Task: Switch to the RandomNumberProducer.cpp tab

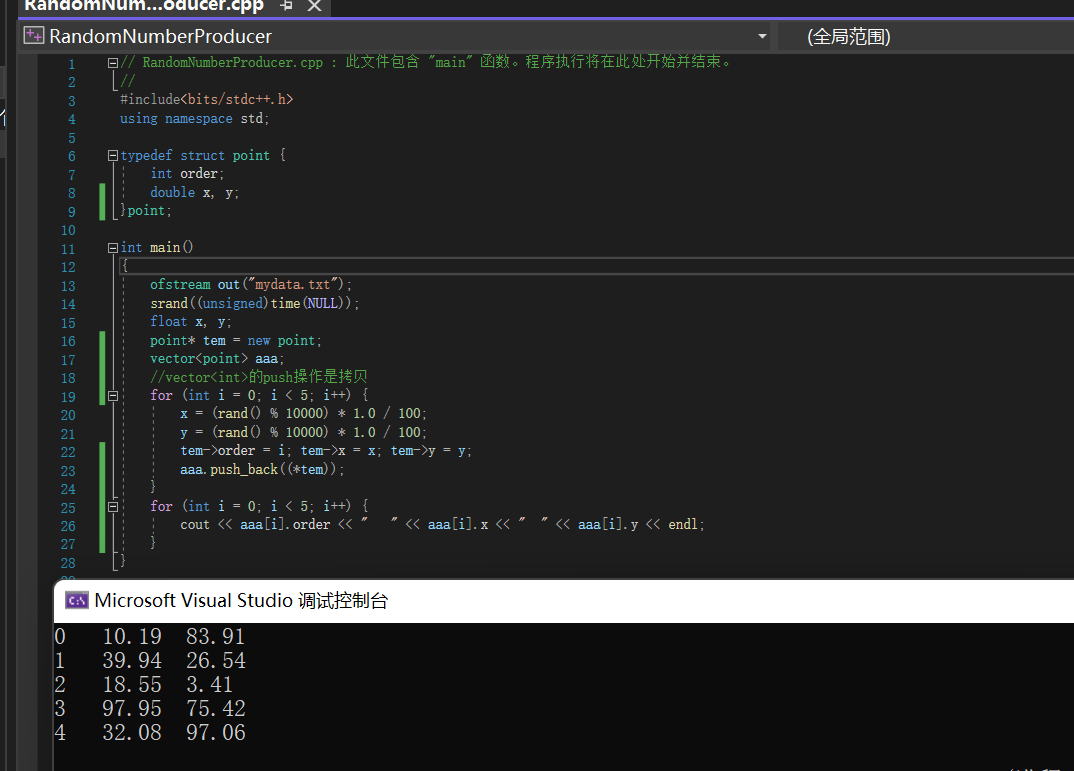Action: [144, 5]
